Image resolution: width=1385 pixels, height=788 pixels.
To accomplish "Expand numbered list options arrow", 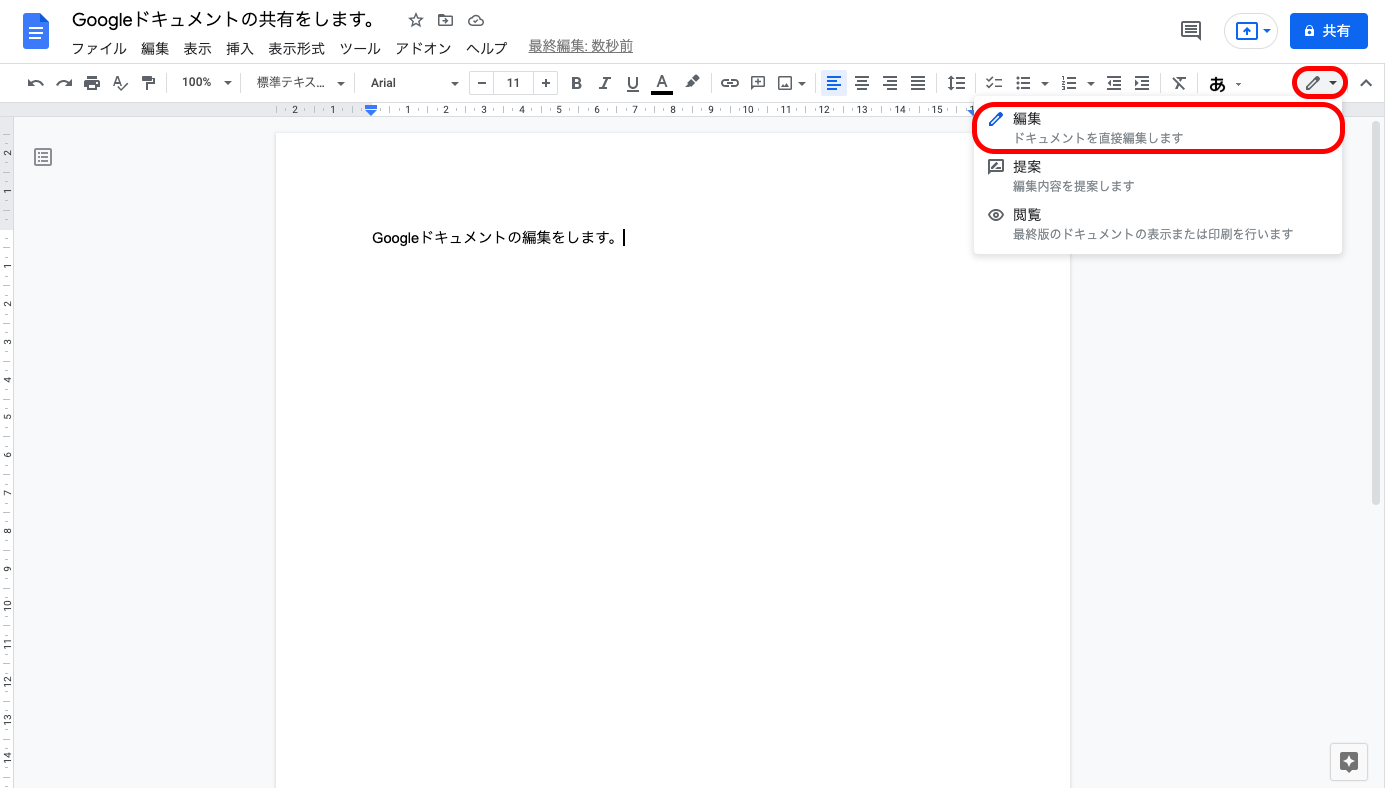I will (1090, 84).
